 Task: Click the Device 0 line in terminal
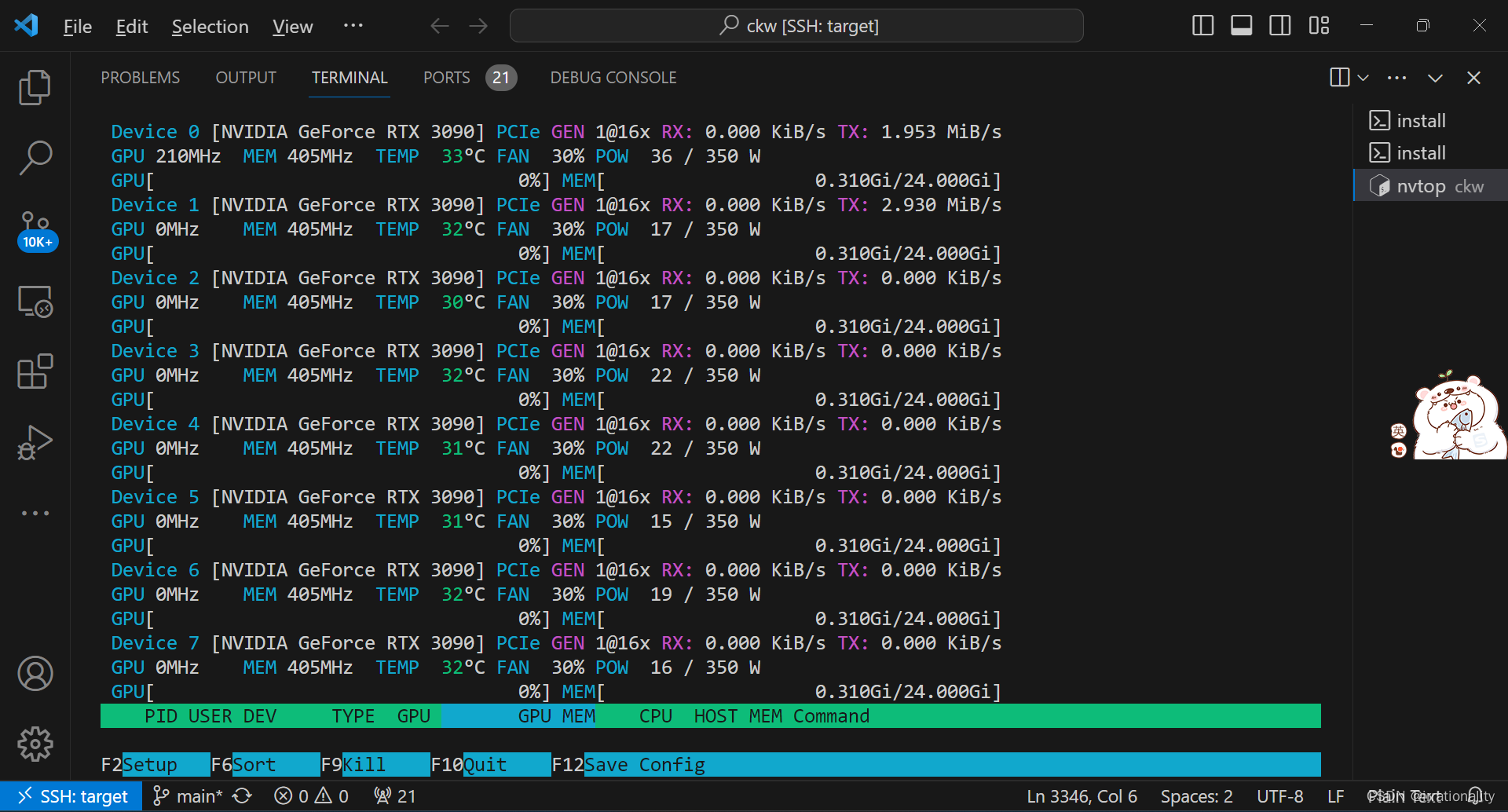click(556, 132)
